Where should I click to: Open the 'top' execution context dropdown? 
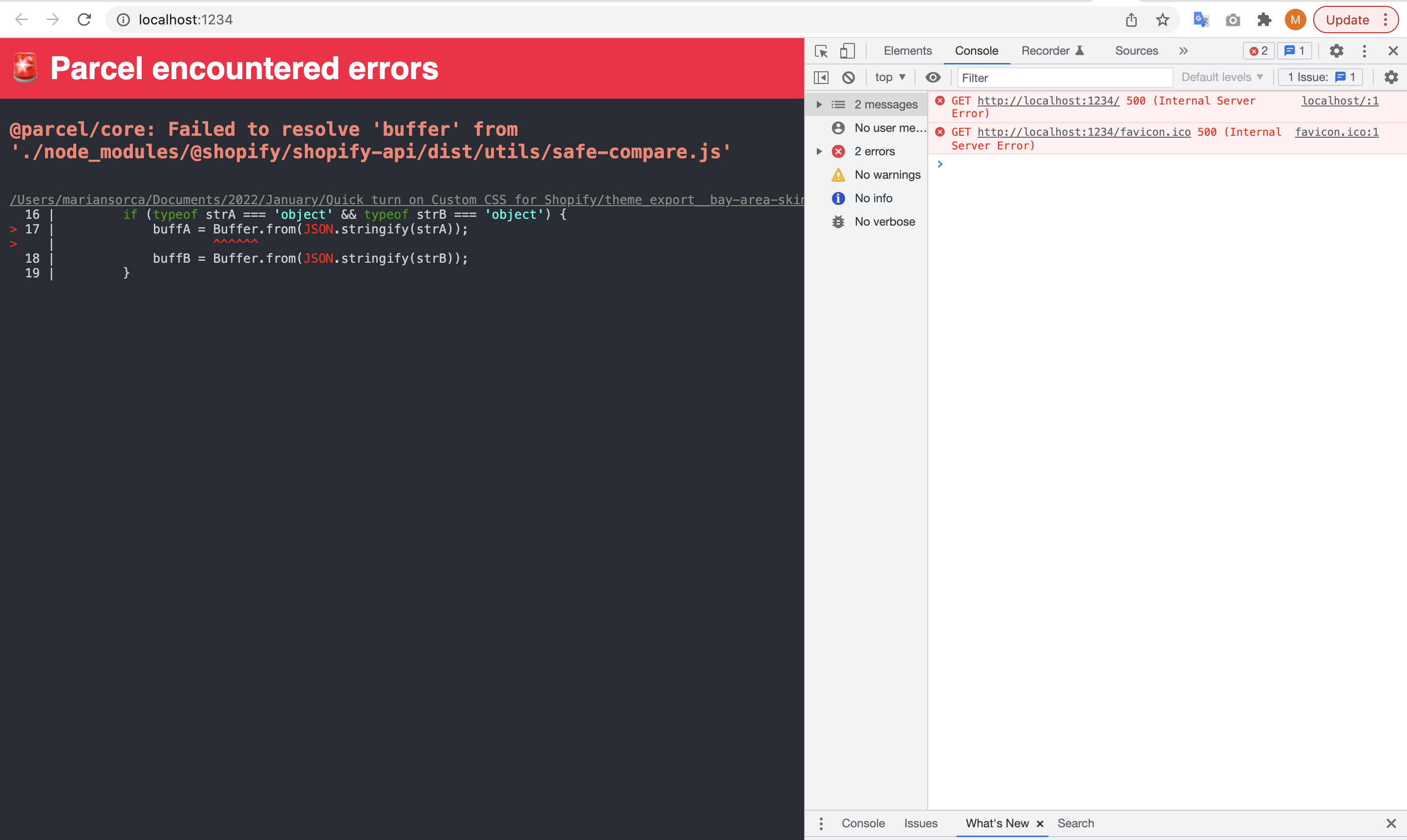(889, 78)
